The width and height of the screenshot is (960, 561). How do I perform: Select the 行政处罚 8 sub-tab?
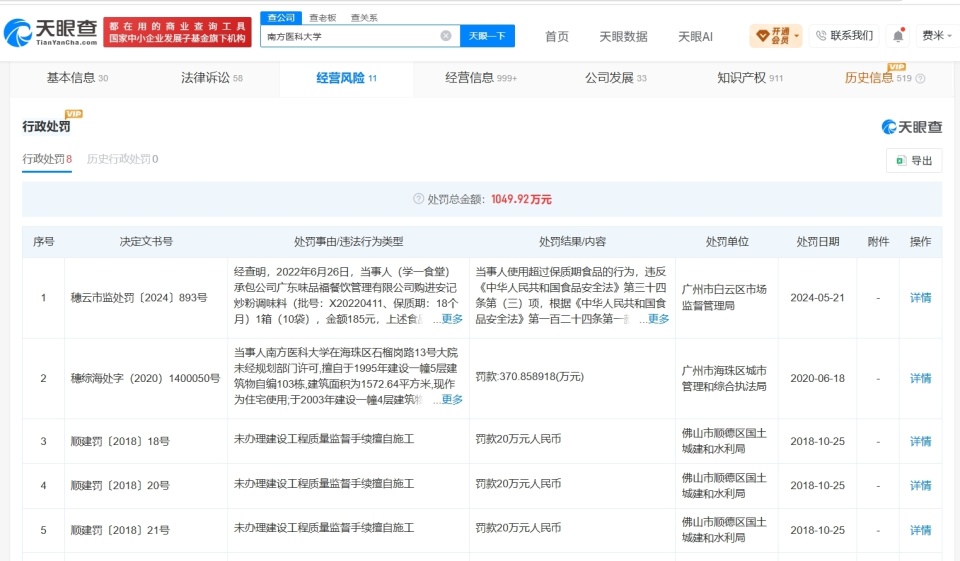[47, 159]
